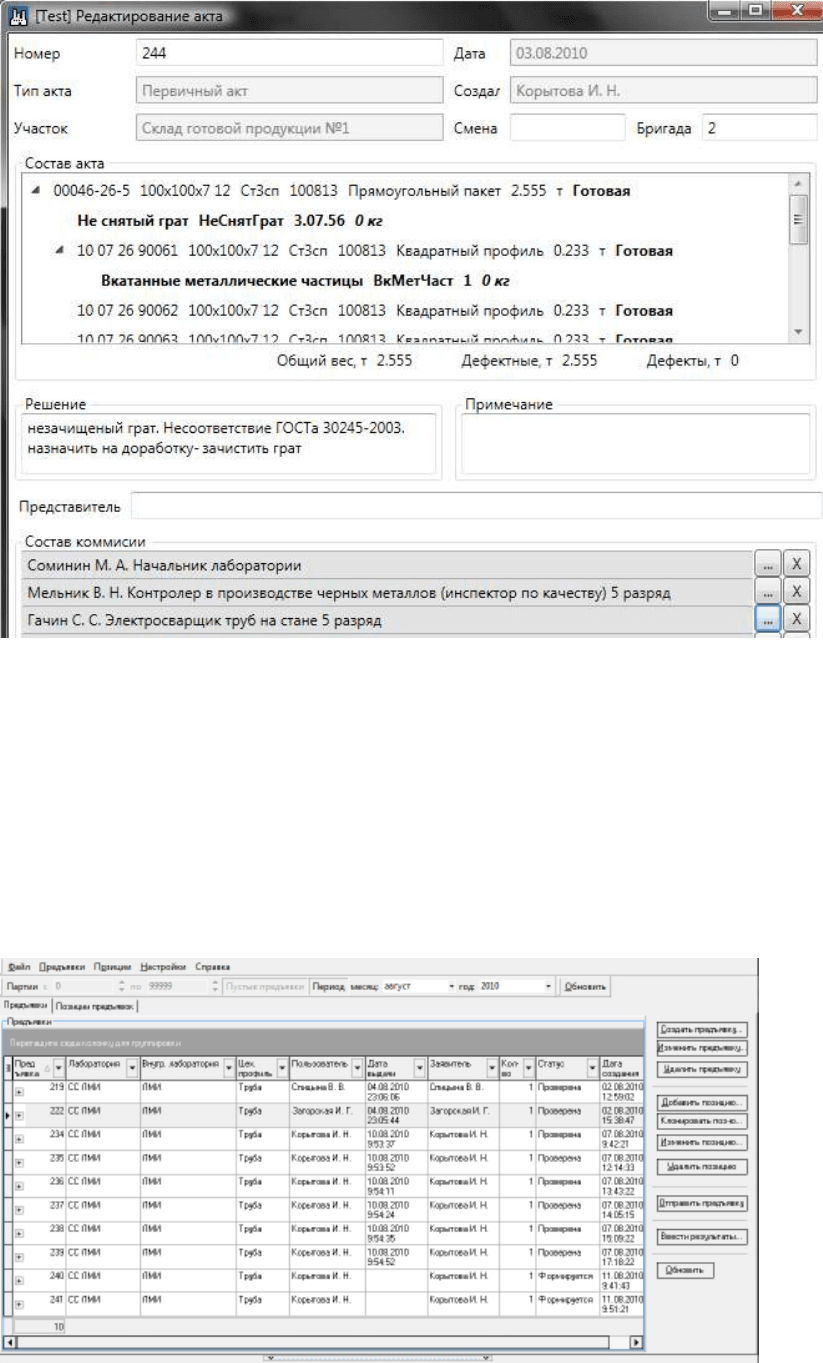Click Обновить next to the год dropdown
823x1363 pixels.
click(585, 986)
